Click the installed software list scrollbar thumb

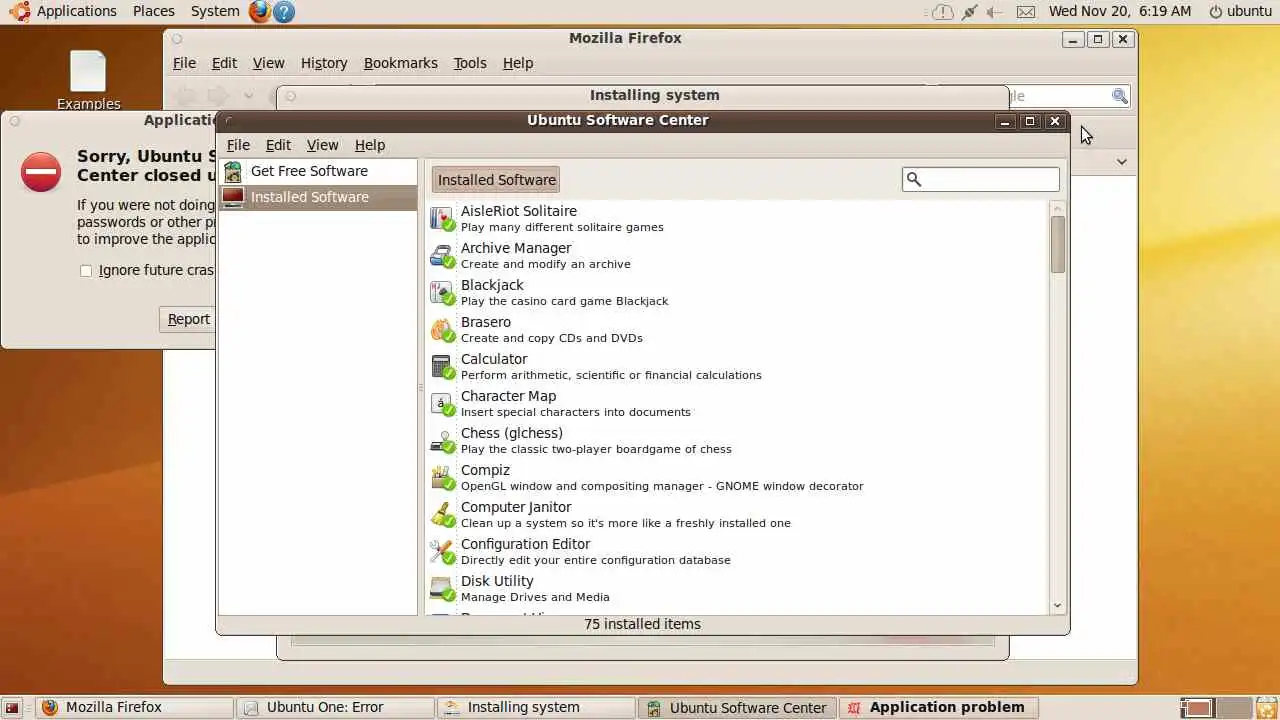(x=1058, y=244)
